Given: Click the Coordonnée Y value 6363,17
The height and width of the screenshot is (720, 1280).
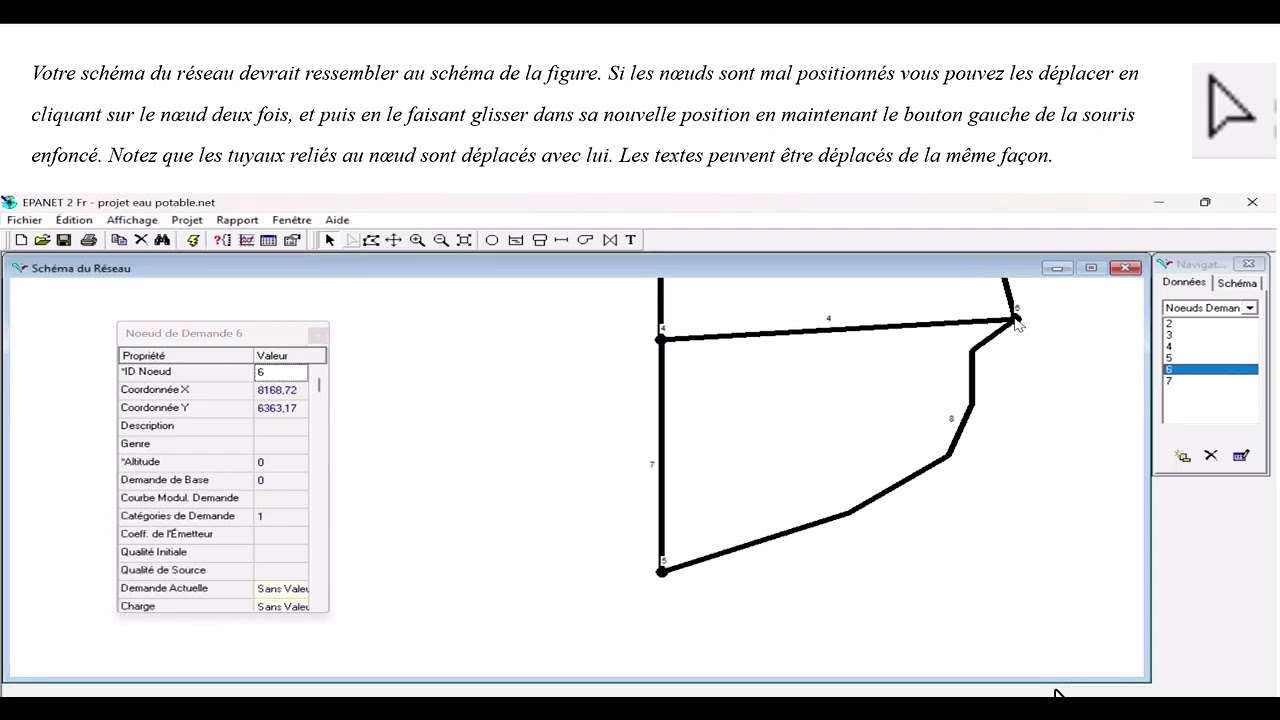Looking at the screenshot, I should coord(281,408).
